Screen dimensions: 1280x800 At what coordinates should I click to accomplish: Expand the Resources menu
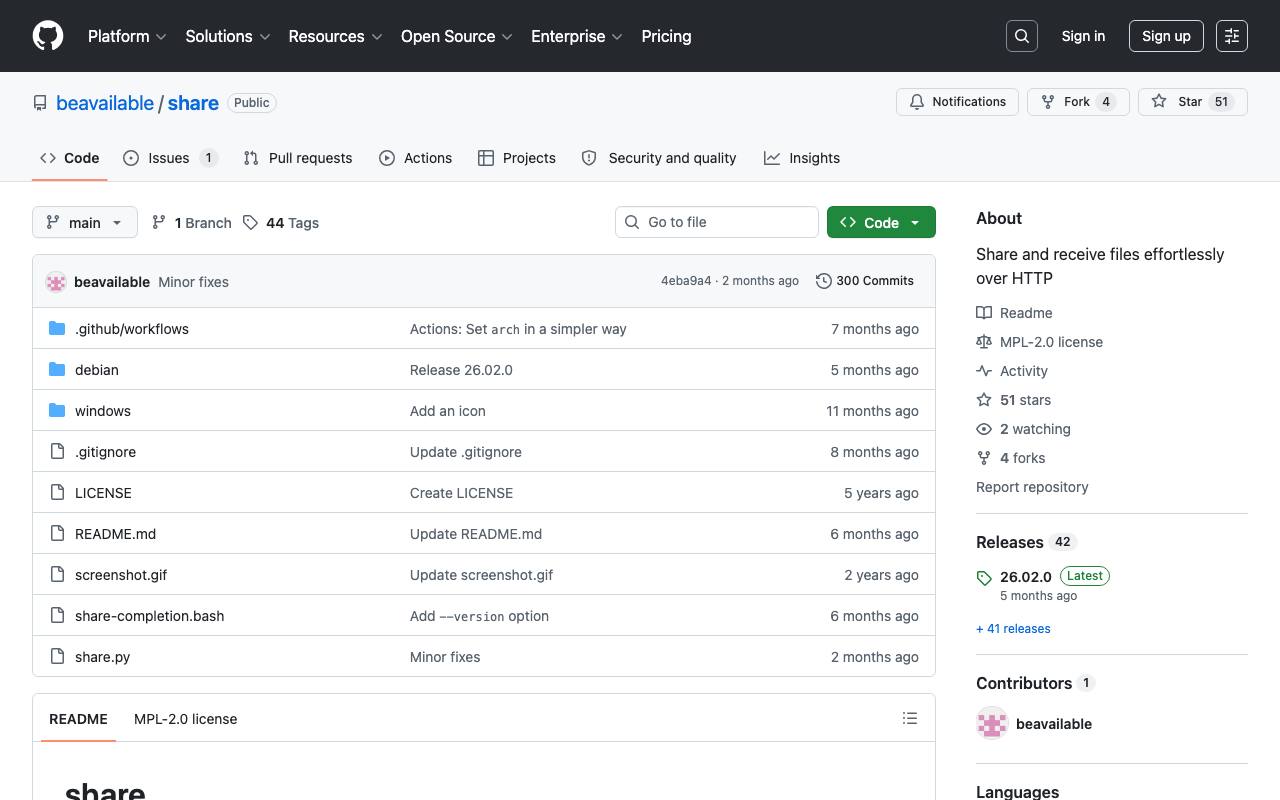pos(335,36)
